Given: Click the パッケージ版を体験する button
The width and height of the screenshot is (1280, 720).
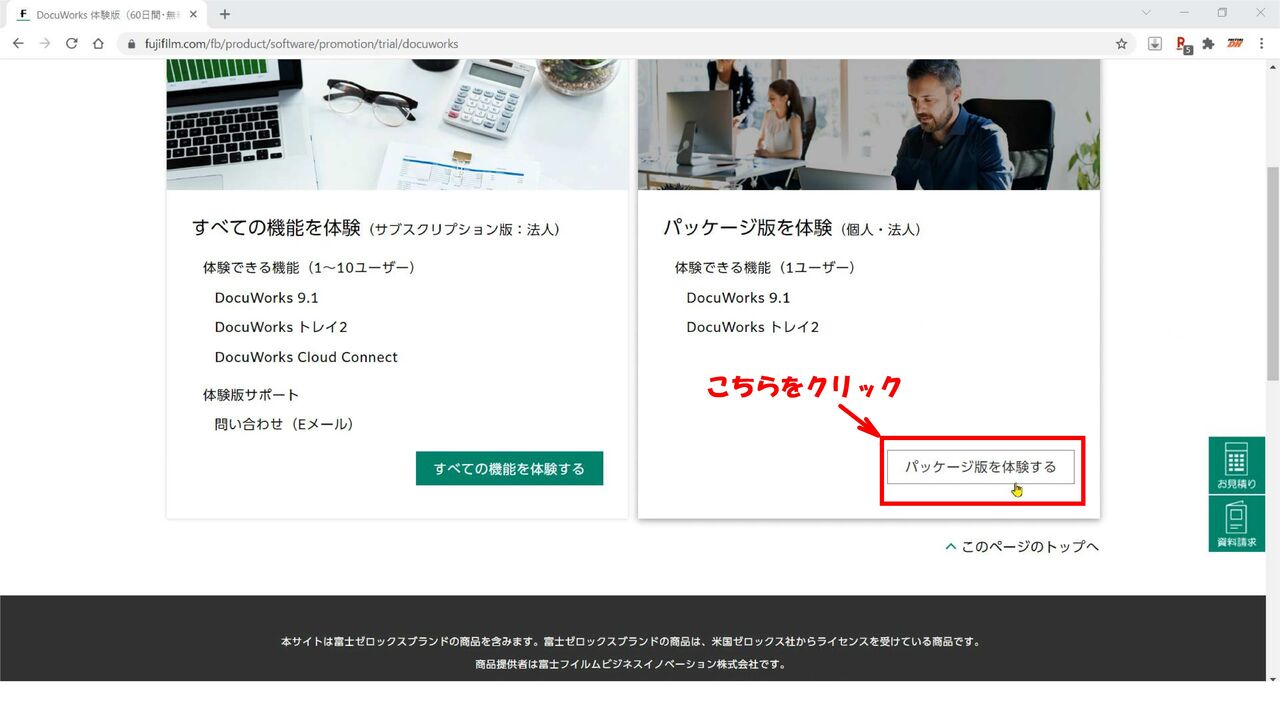Looking at the screenshot, I should [x=980, y=467].
